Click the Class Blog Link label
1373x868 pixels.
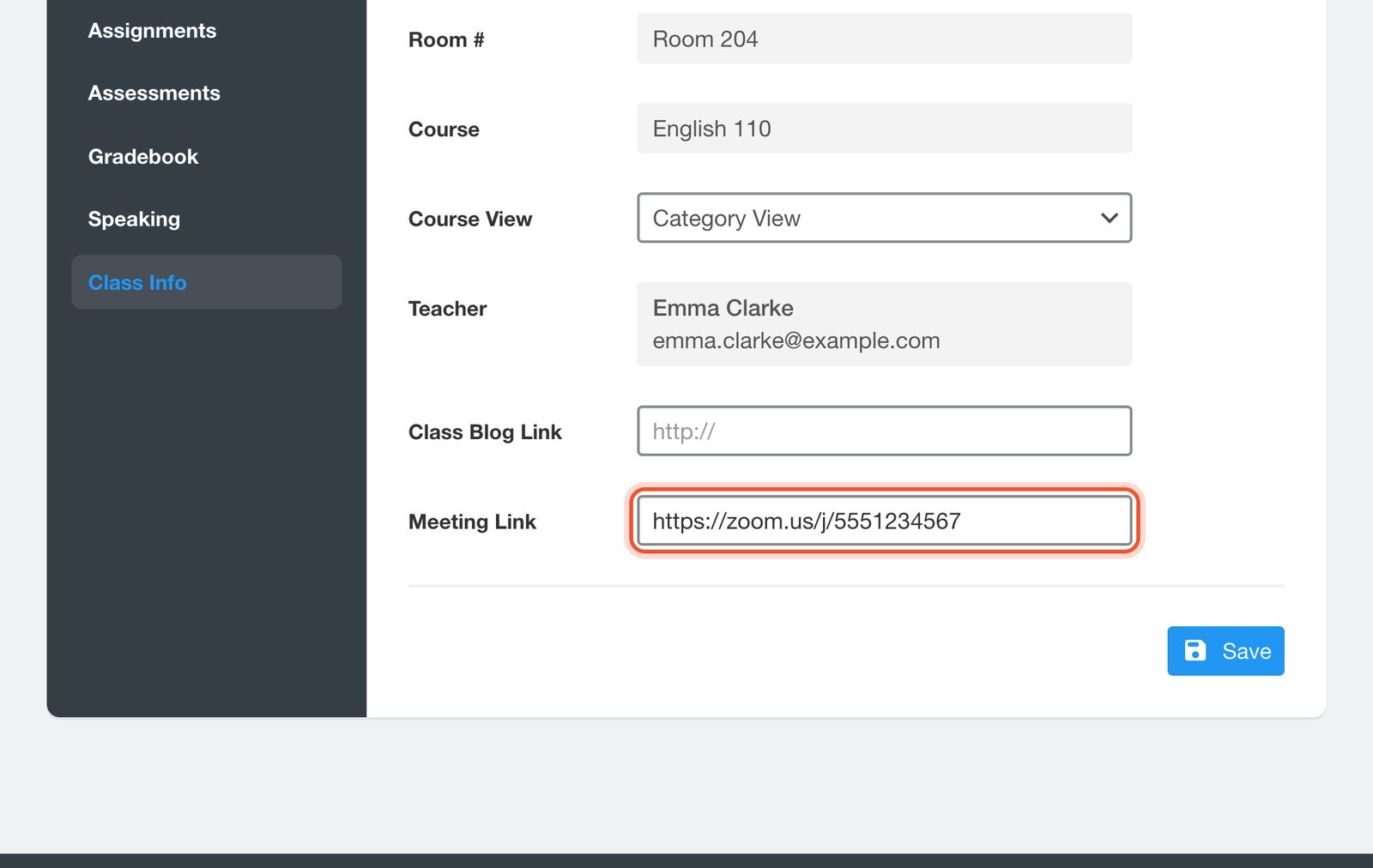pos(485,432)
